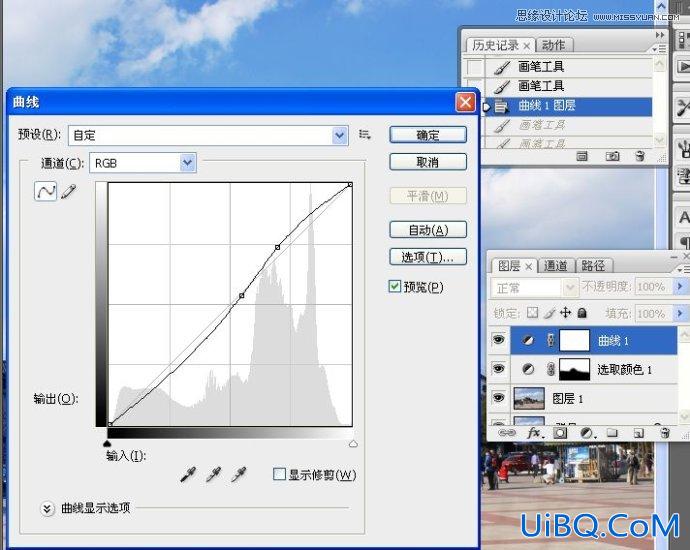Click the 确定 OK button
Screen dimensions: 690x550
tap(428, 135)
